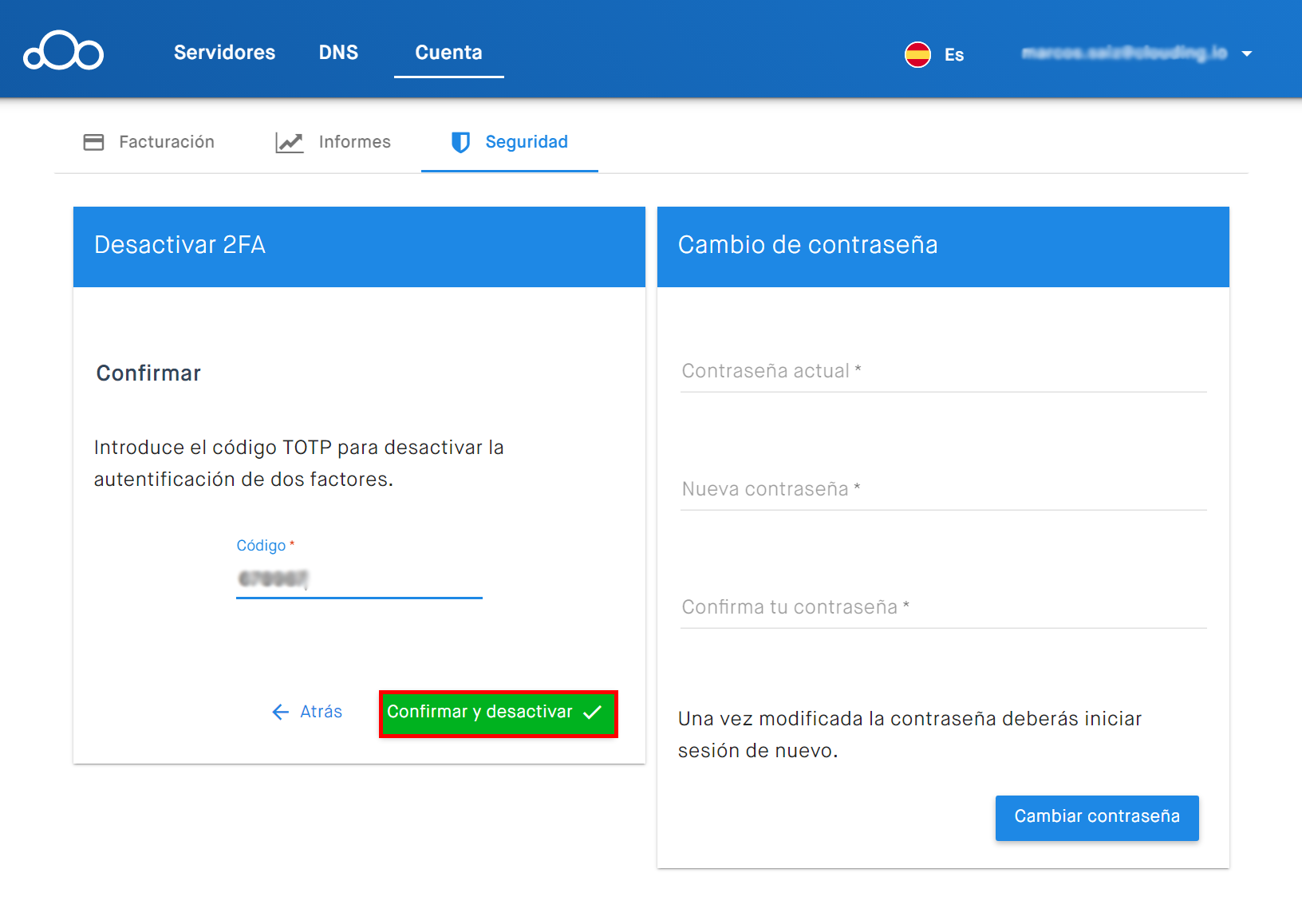Click the back arrow beside Atrás
The image size is (1302, 924).
pyautogui.click(x=279, y=712)
